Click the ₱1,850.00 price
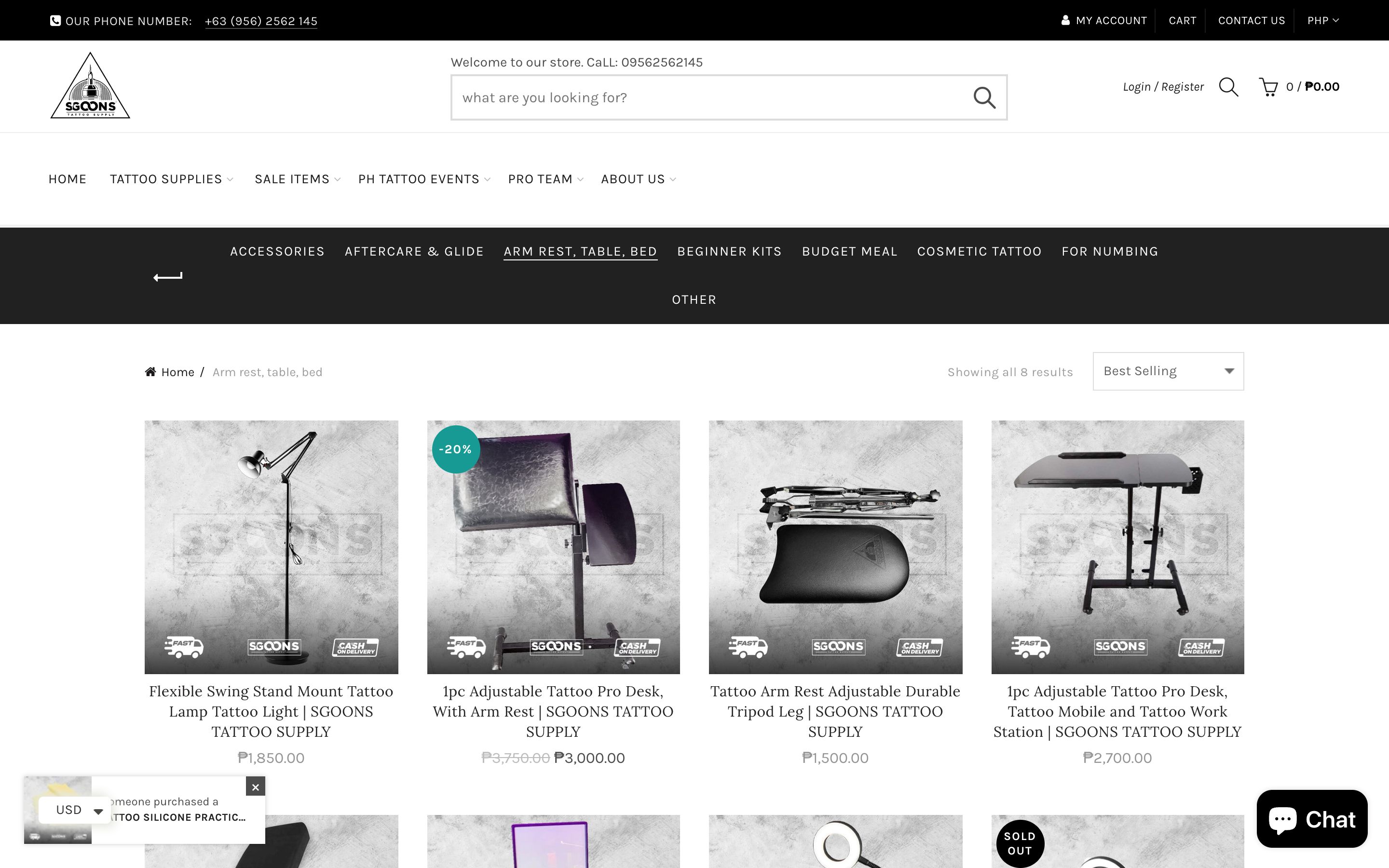The height and width of the screenshot is (868, 1389). pyautogui.click(x=271, y=758)
